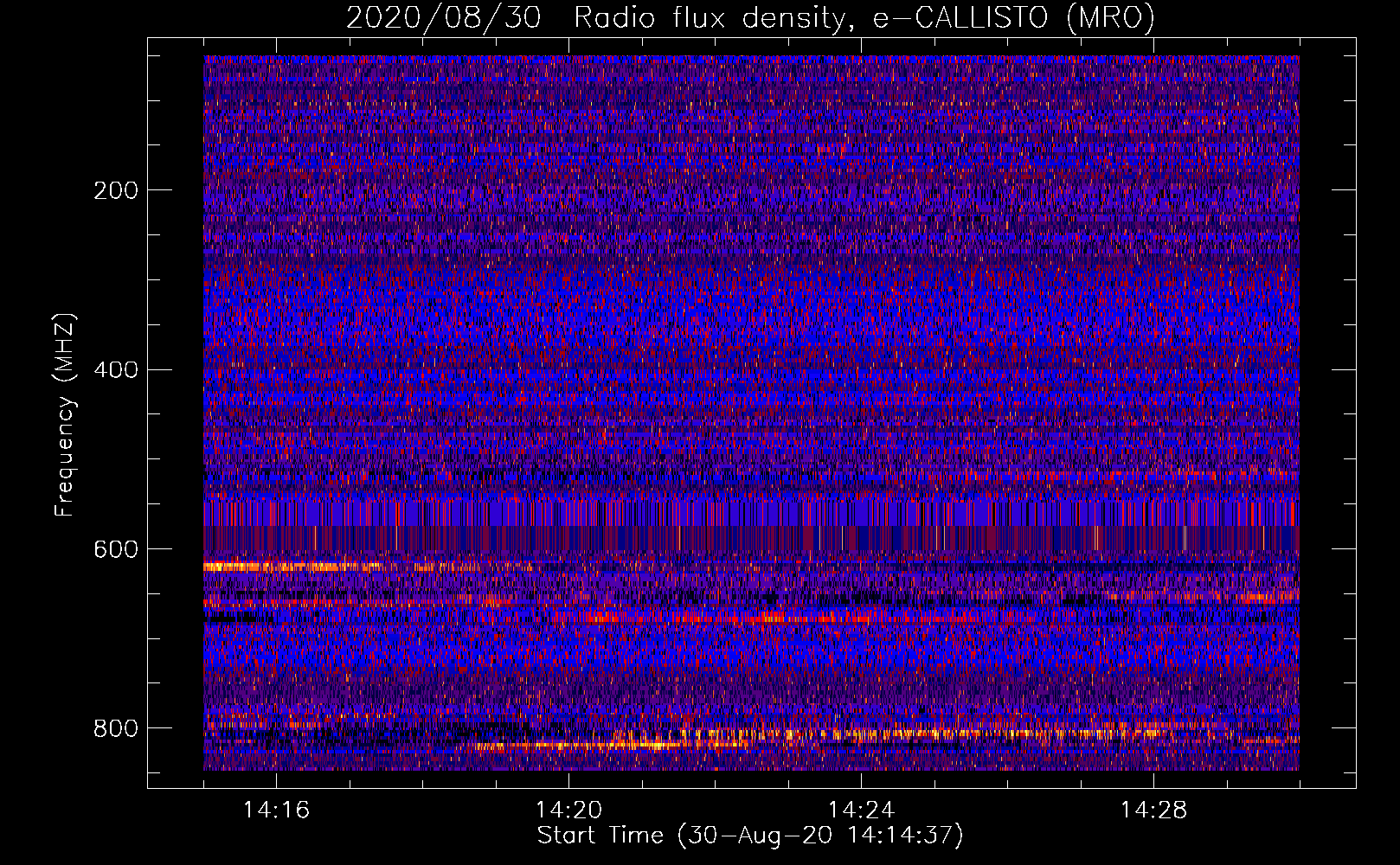Viewport: 1400px width, 865px height.
Task: Click the '600' frequency tick label
Action: coord(116,550)
